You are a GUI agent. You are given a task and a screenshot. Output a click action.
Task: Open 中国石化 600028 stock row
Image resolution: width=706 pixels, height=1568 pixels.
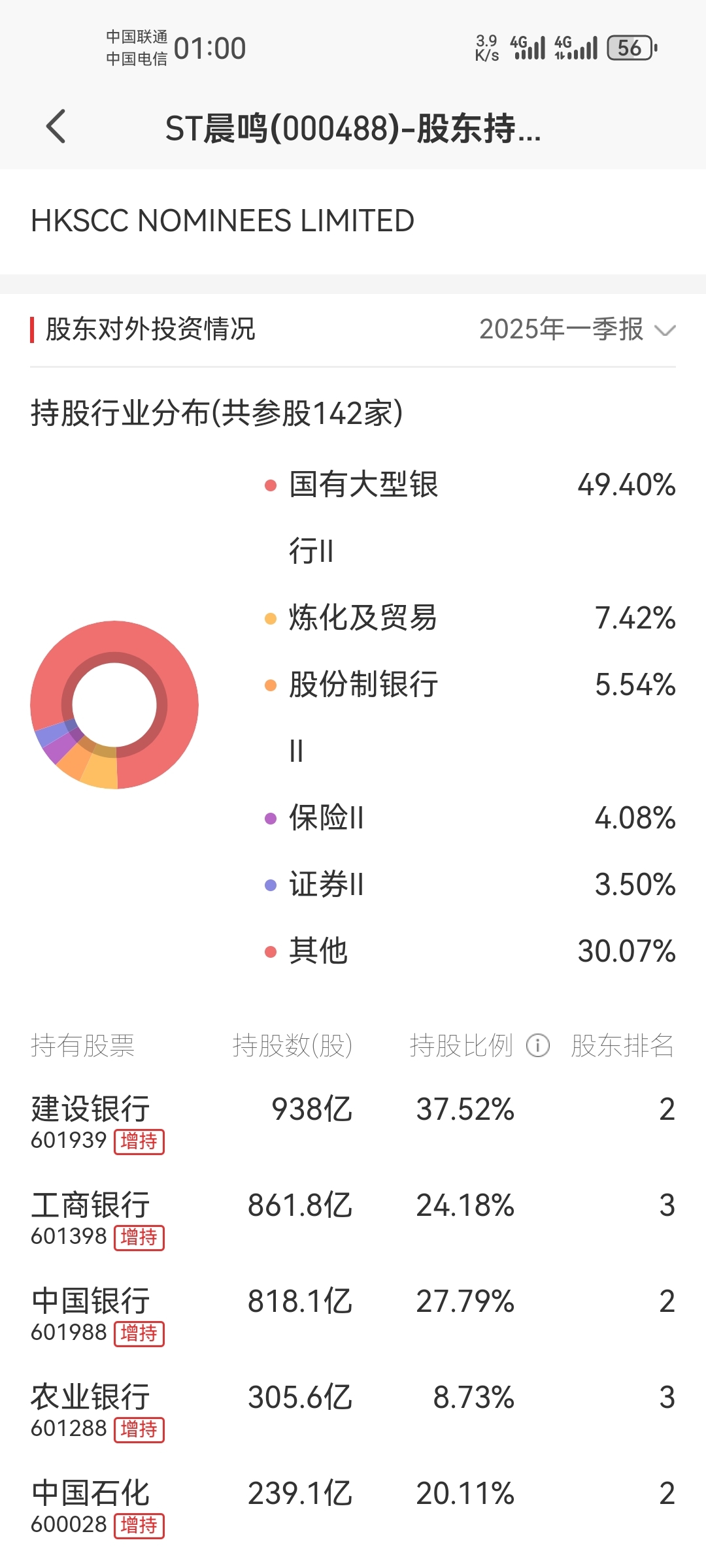click(353, 1507)
